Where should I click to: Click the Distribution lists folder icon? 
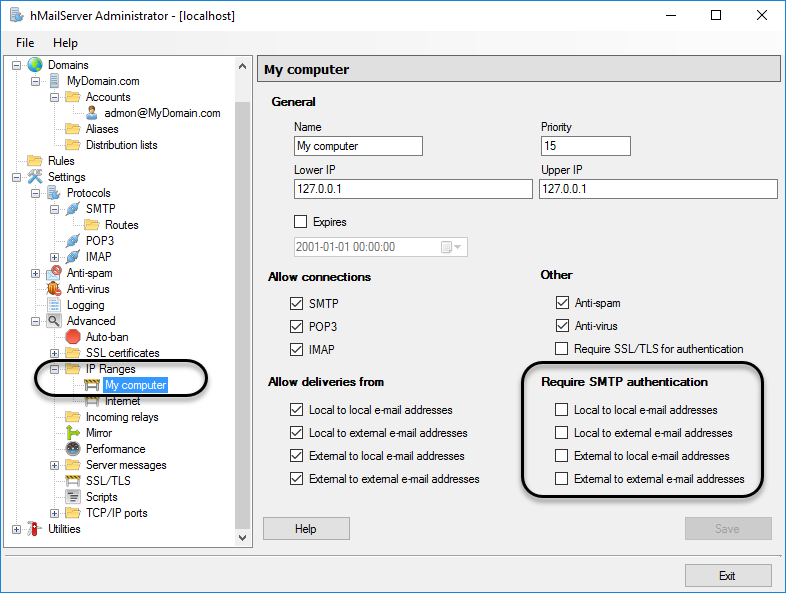click(x=73, y=145)
